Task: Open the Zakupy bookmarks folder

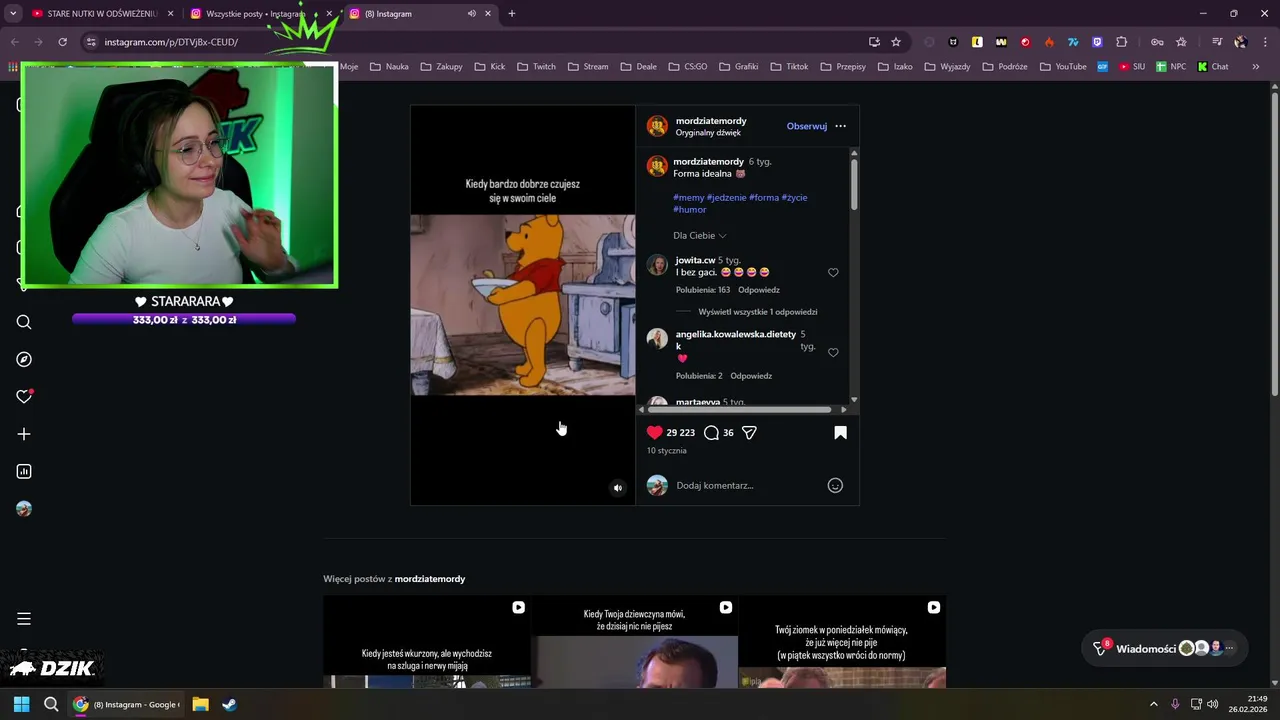Action: point(441,67)
